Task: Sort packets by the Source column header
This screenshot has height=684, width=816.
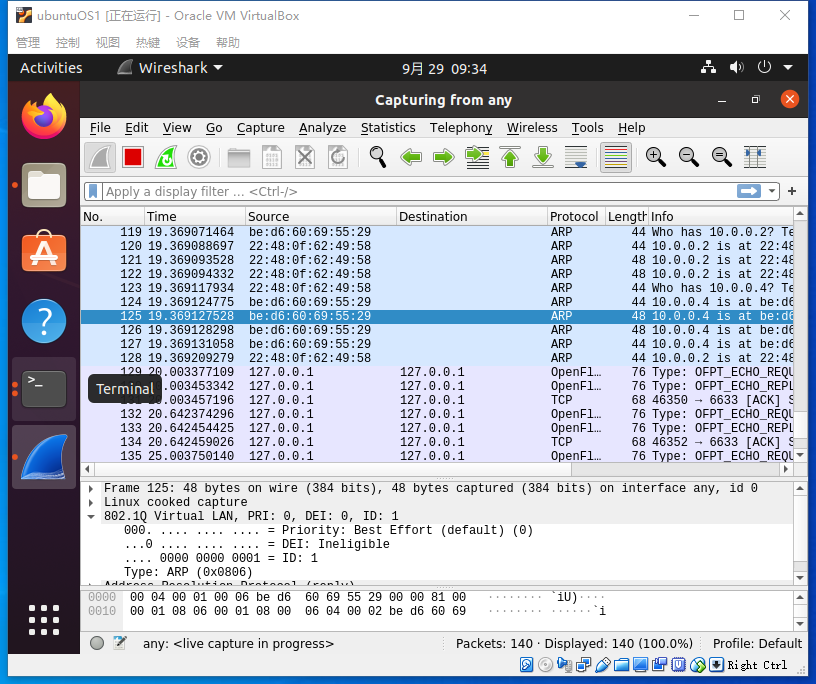Action: point(321,216)
